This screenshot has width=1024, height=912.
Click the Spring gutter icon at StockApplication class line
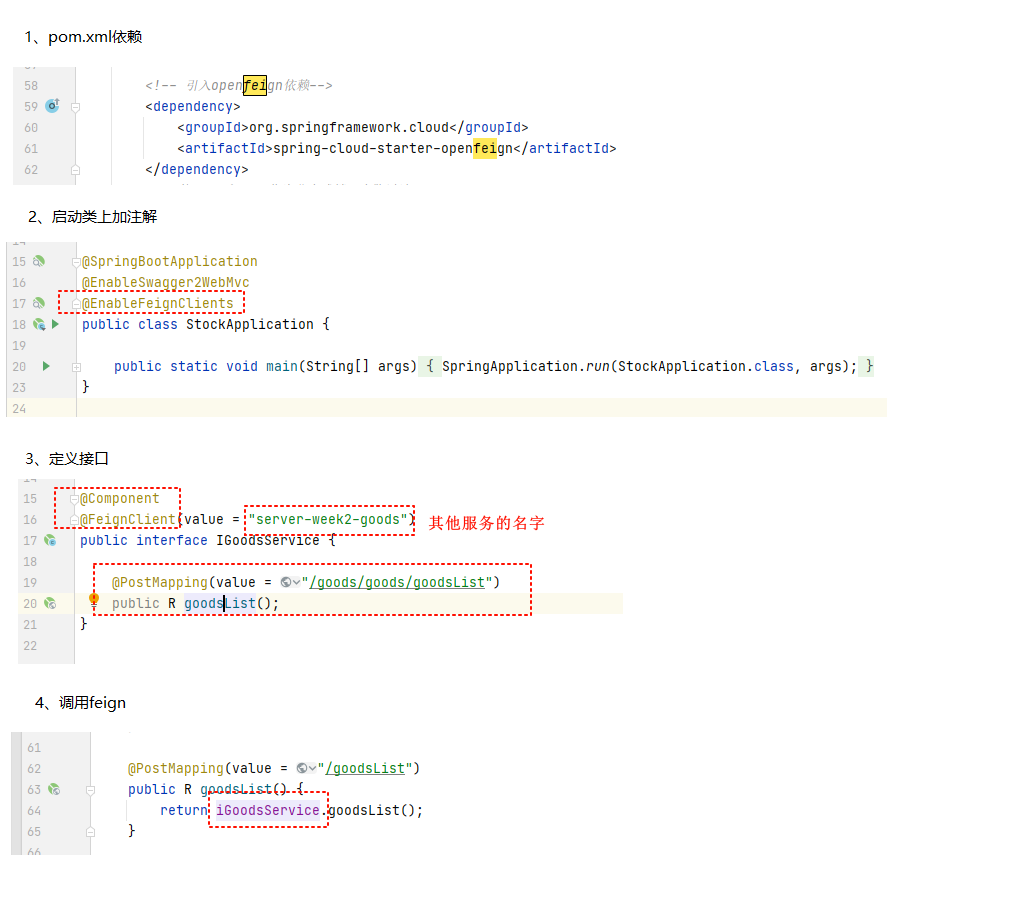(39, 324)
